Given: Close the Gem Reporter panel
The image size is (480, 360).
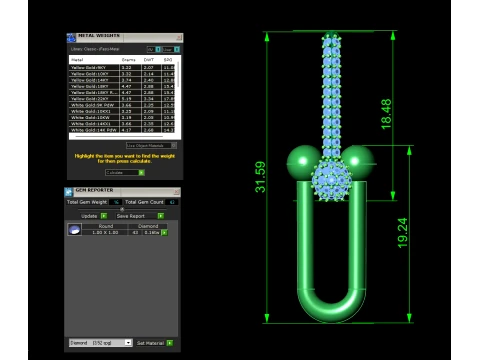Looking at the screenshot, I should (177, 192).
